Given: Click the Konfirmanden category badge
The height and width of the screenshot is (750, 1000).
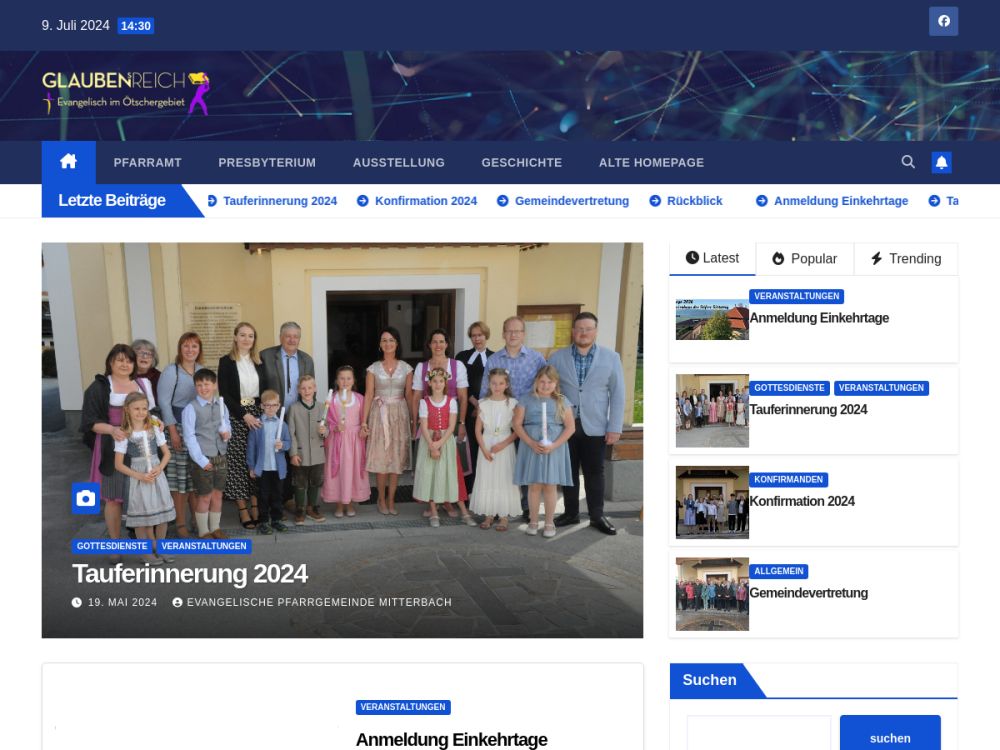Looking at the screenshot, I should click(x=788, y=479).
